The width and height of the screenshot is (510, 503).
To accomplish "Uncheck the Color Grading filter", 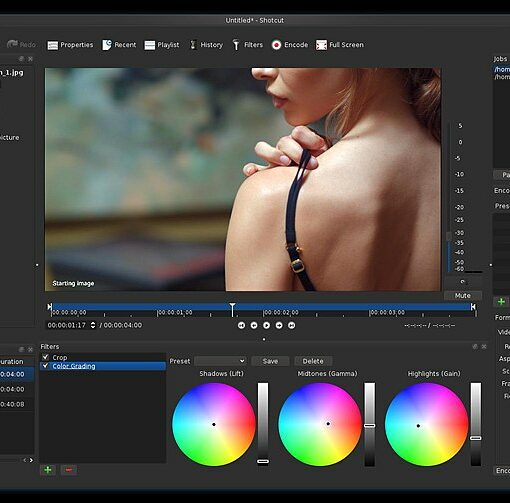I will pos(46,366).
